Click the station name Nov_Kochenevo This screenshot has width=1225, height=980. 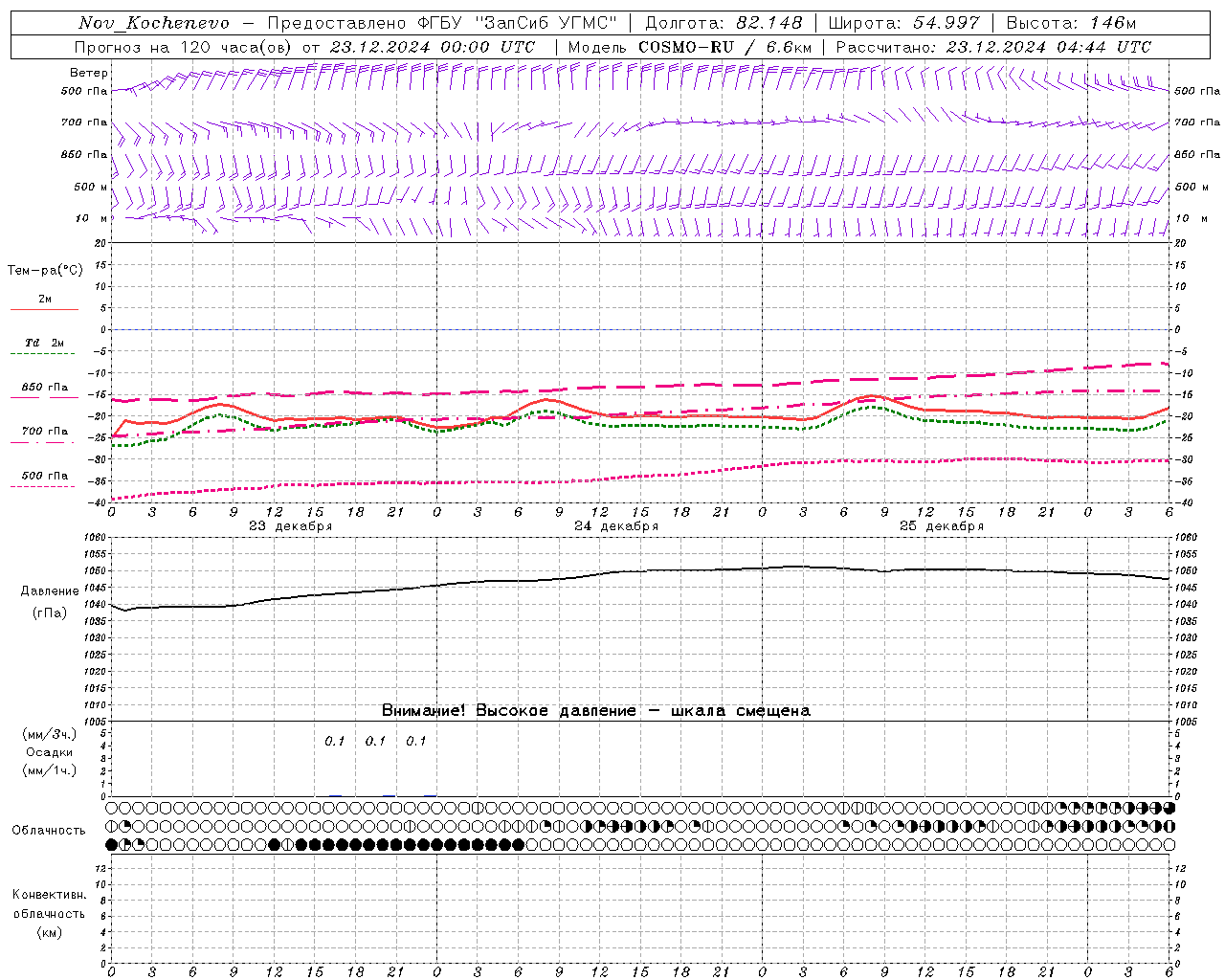click(x=154, y=23)
